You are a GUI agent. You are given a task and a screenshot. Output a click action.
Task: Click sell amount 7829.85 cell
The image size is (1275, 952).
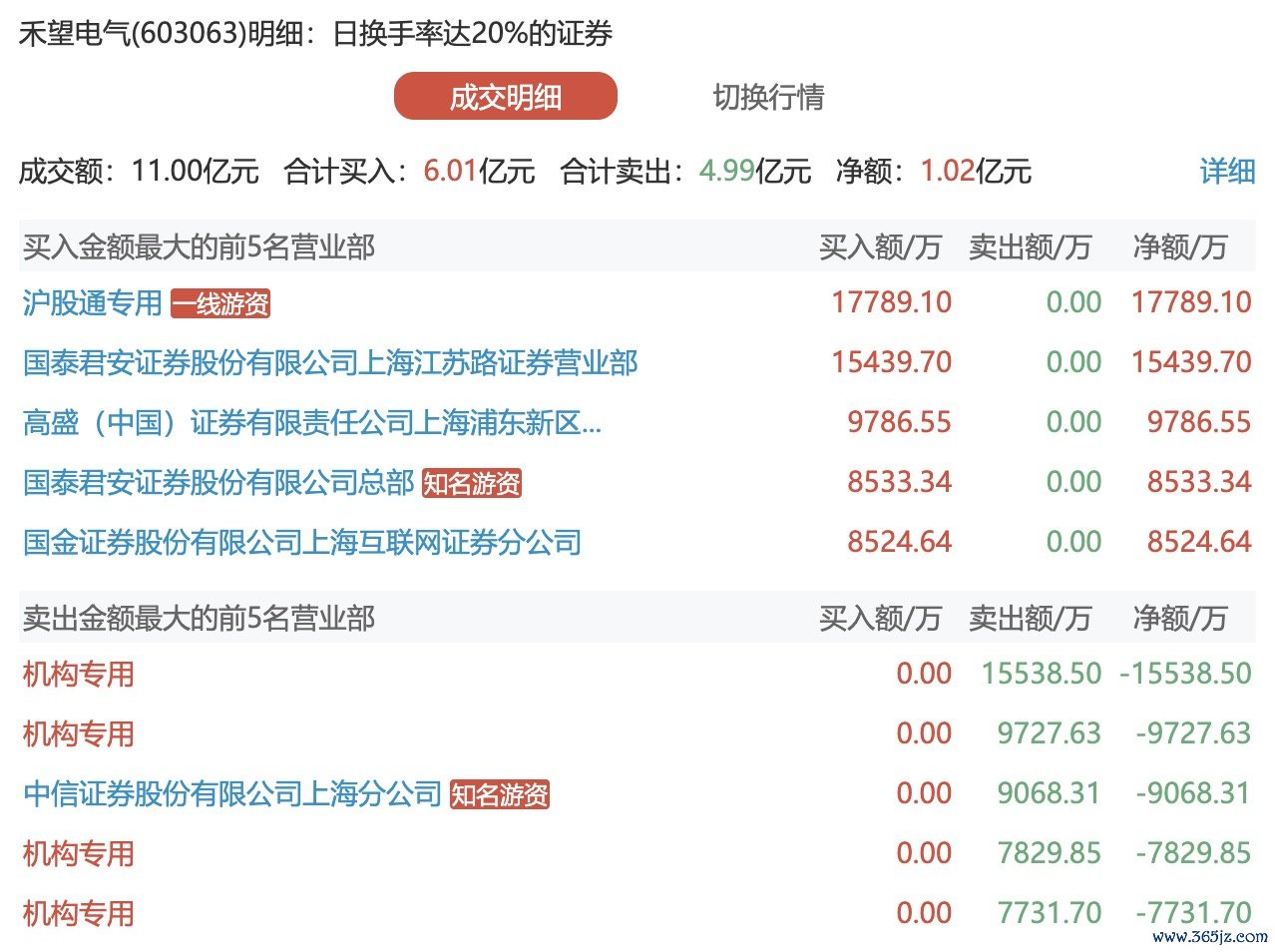tap(1050, 853)
